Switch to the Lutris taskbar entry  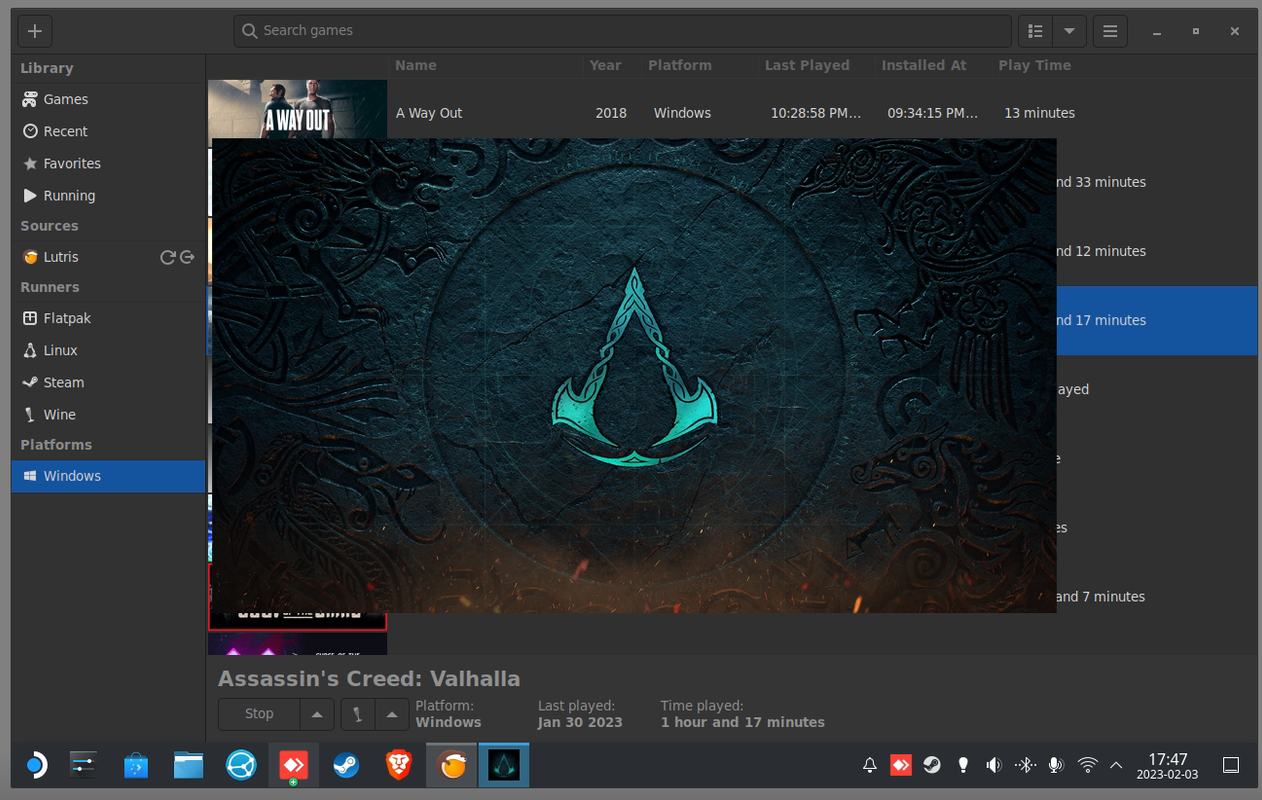point(452,766)
